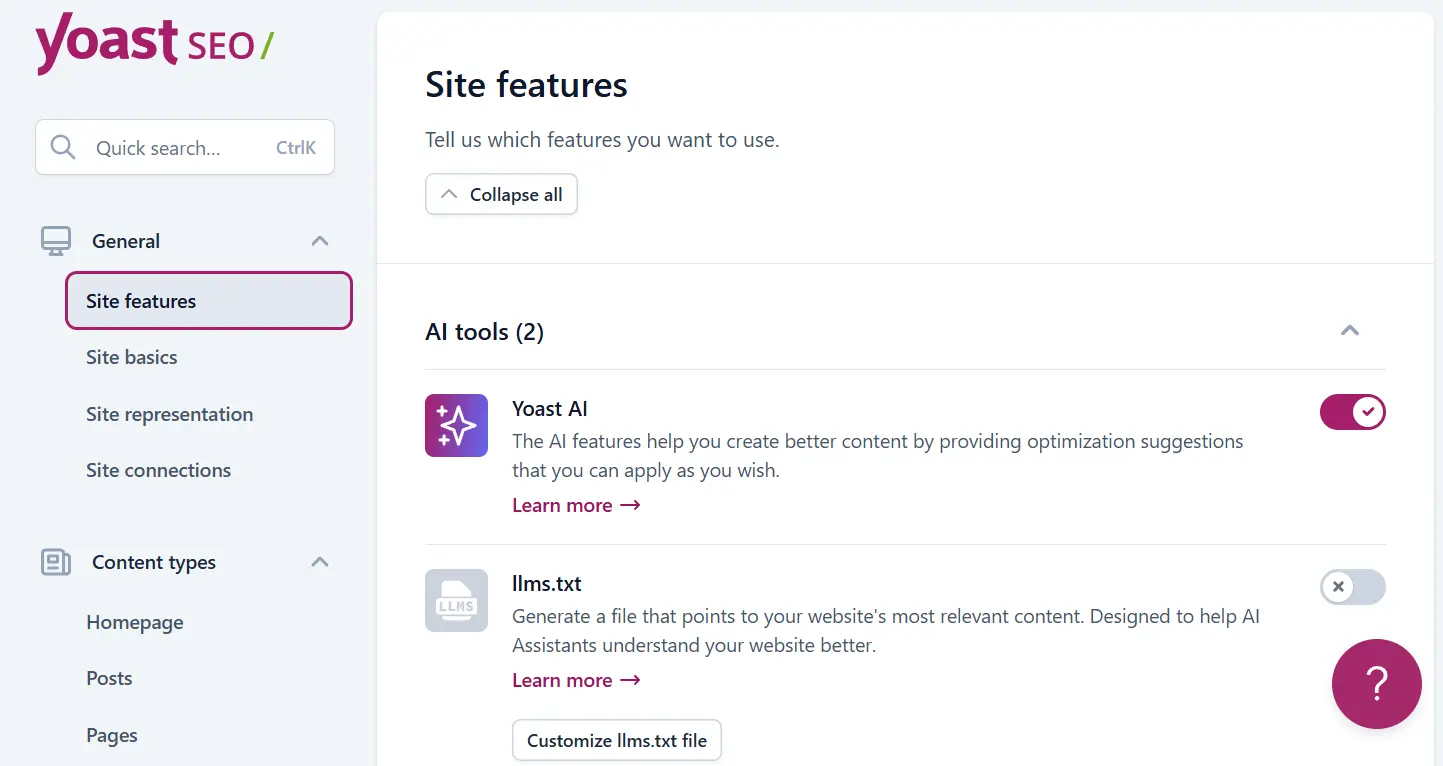Collapse the Content types section chevron

pyautogui.click(x=319, y=562)
